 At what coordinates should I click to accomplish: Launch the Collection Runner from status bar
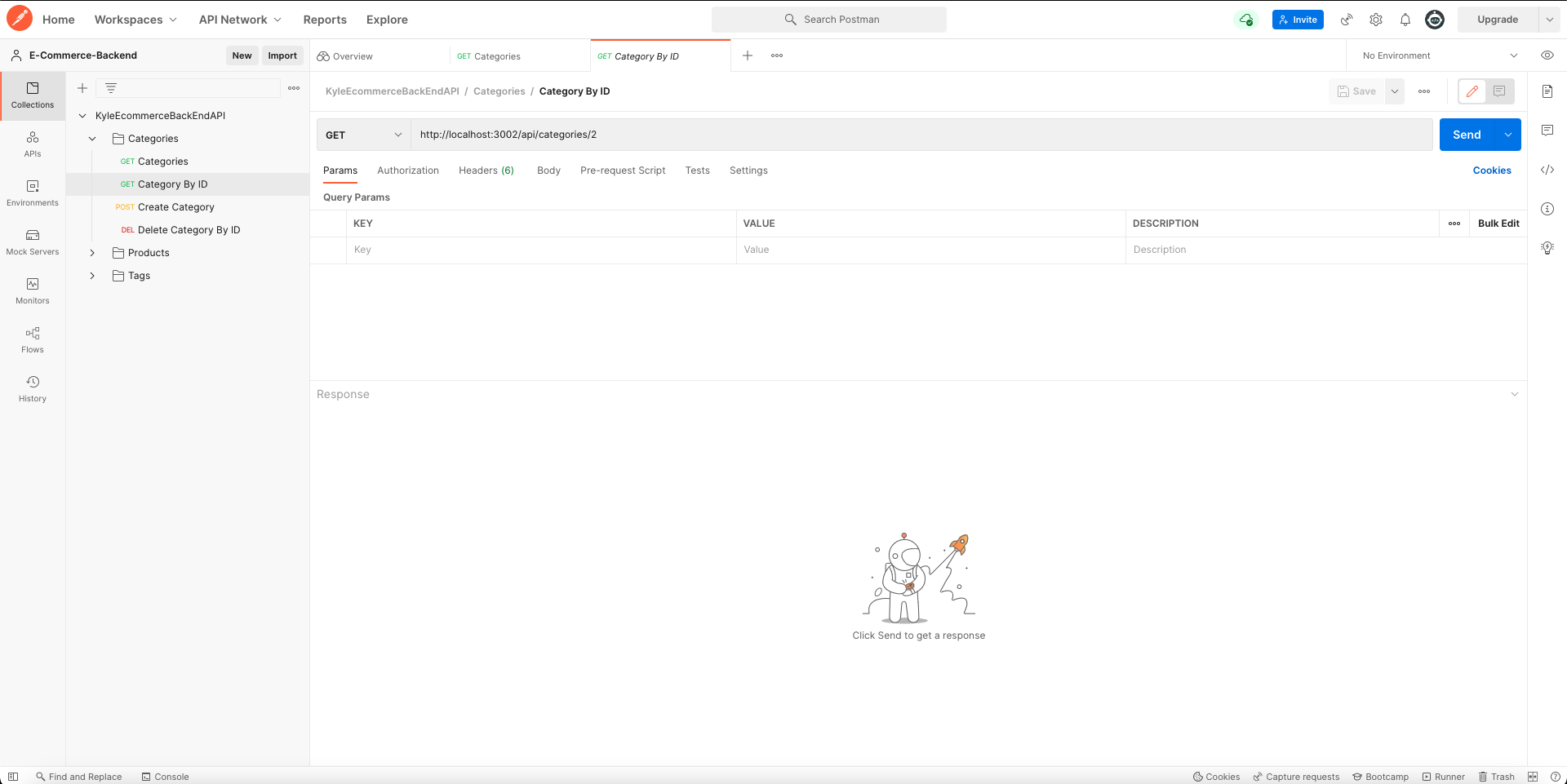click(1444, 777)
